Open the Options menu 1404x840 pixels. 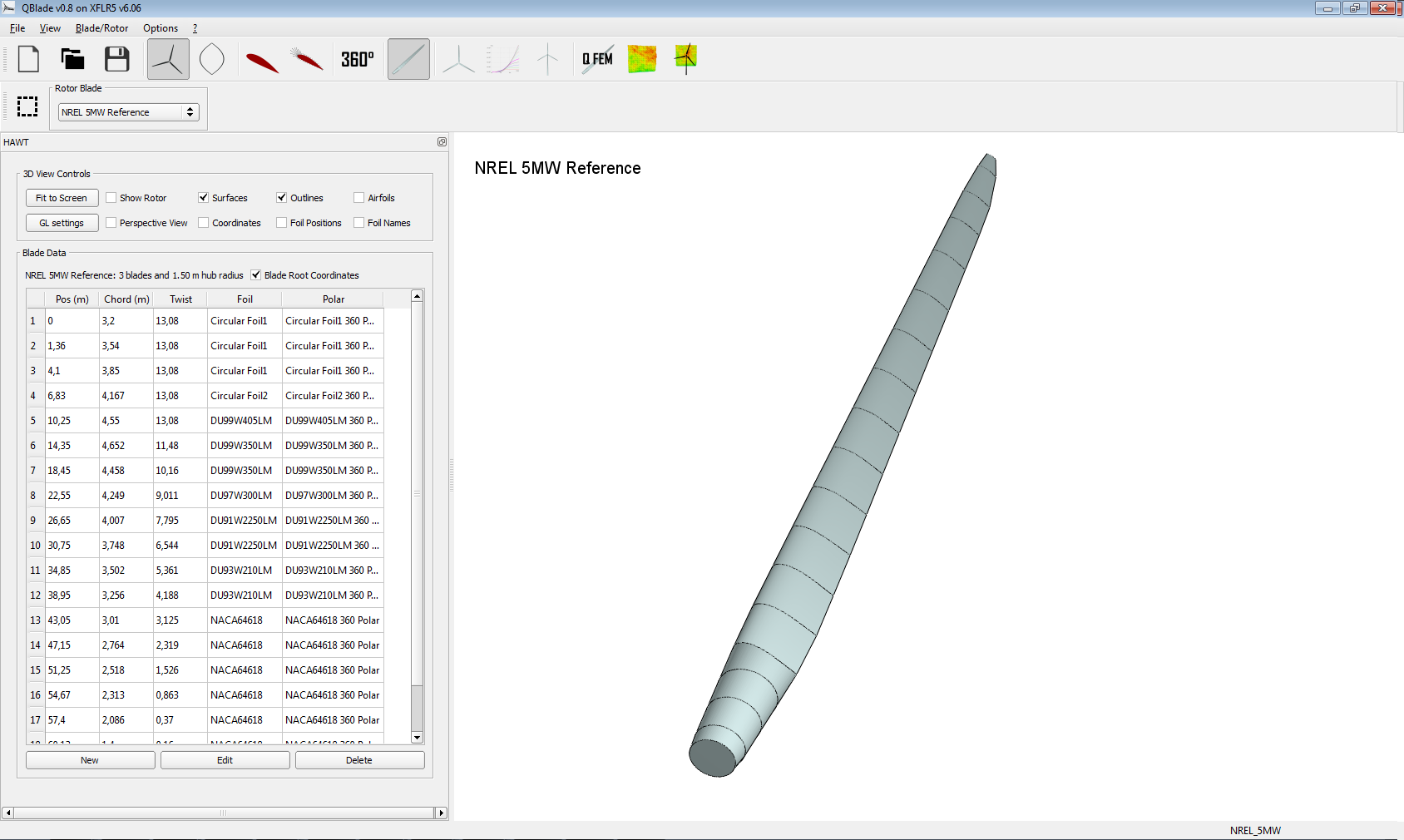coord(161,28)
